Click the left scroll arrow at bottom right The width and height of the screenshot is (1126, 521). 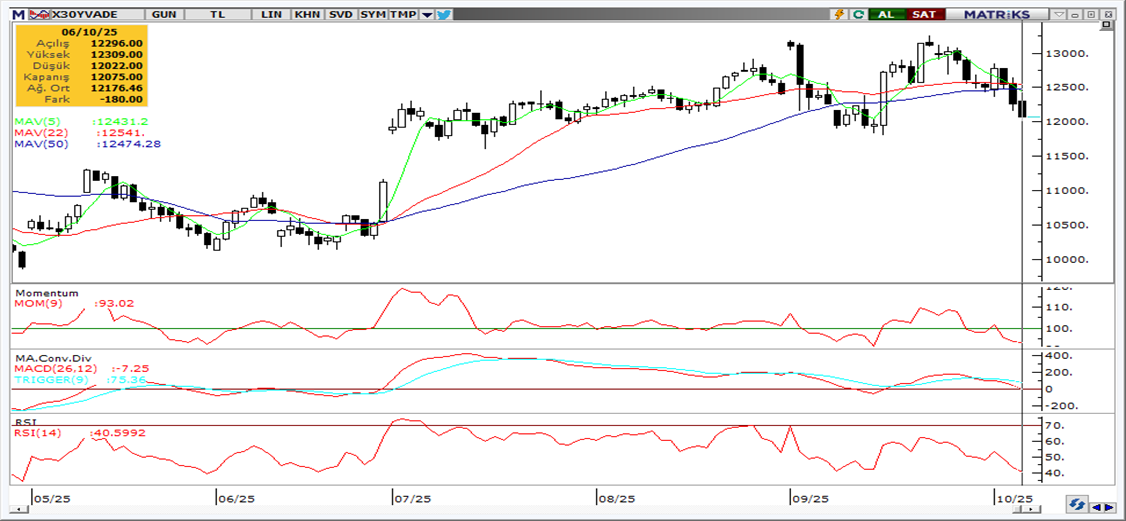(1096, 506)
